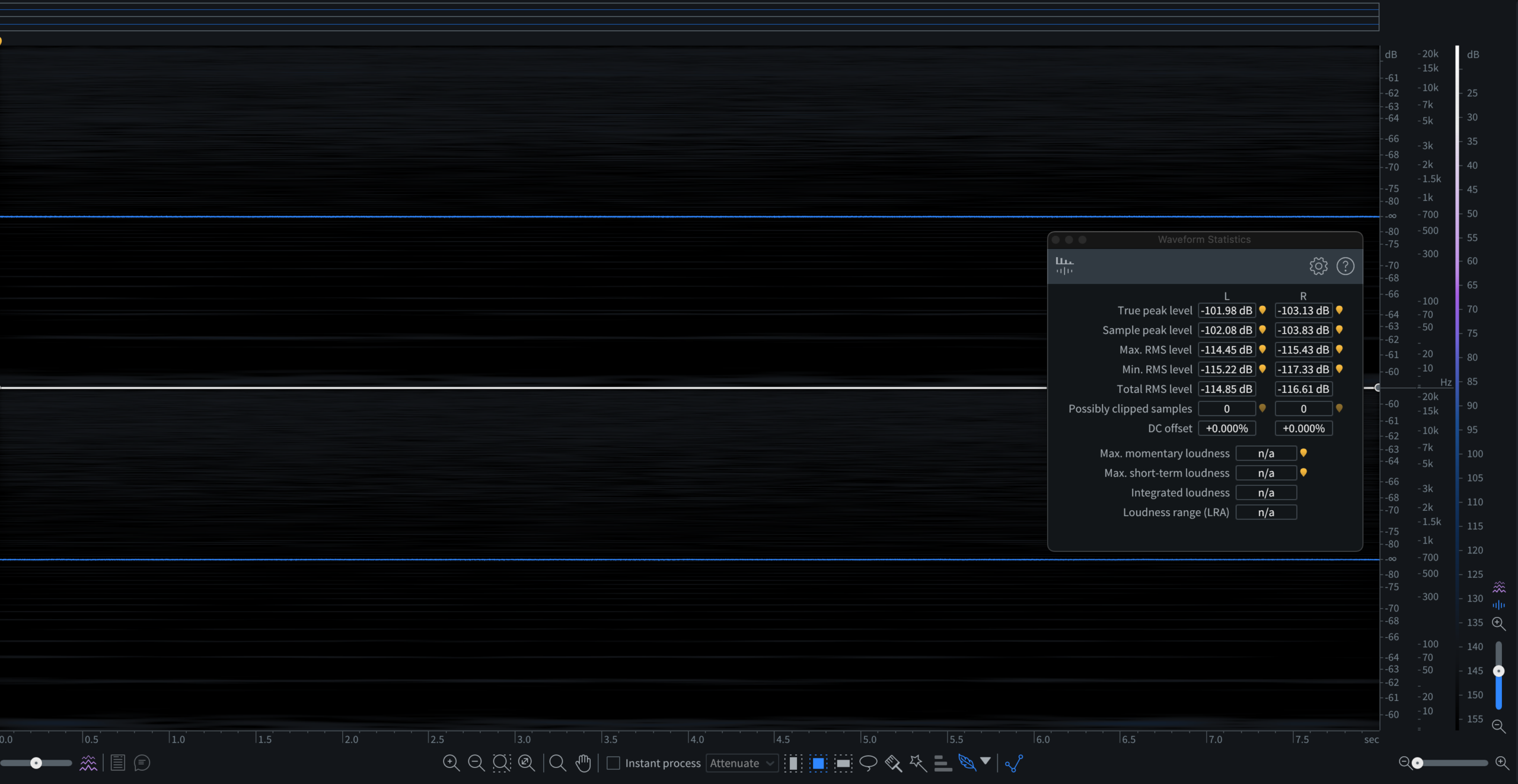Click the L Sample peak level field
Viewport: 1518px width, 784px height.
1226,330
